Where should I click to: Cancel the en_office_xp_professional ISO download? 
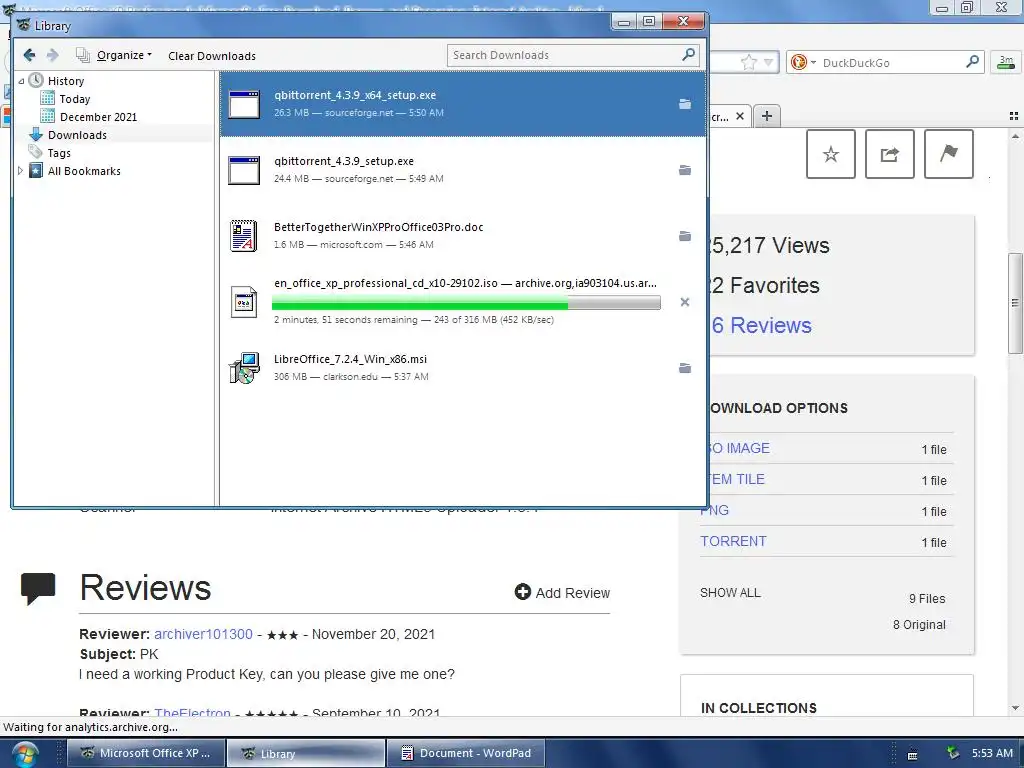coord(684,302)
